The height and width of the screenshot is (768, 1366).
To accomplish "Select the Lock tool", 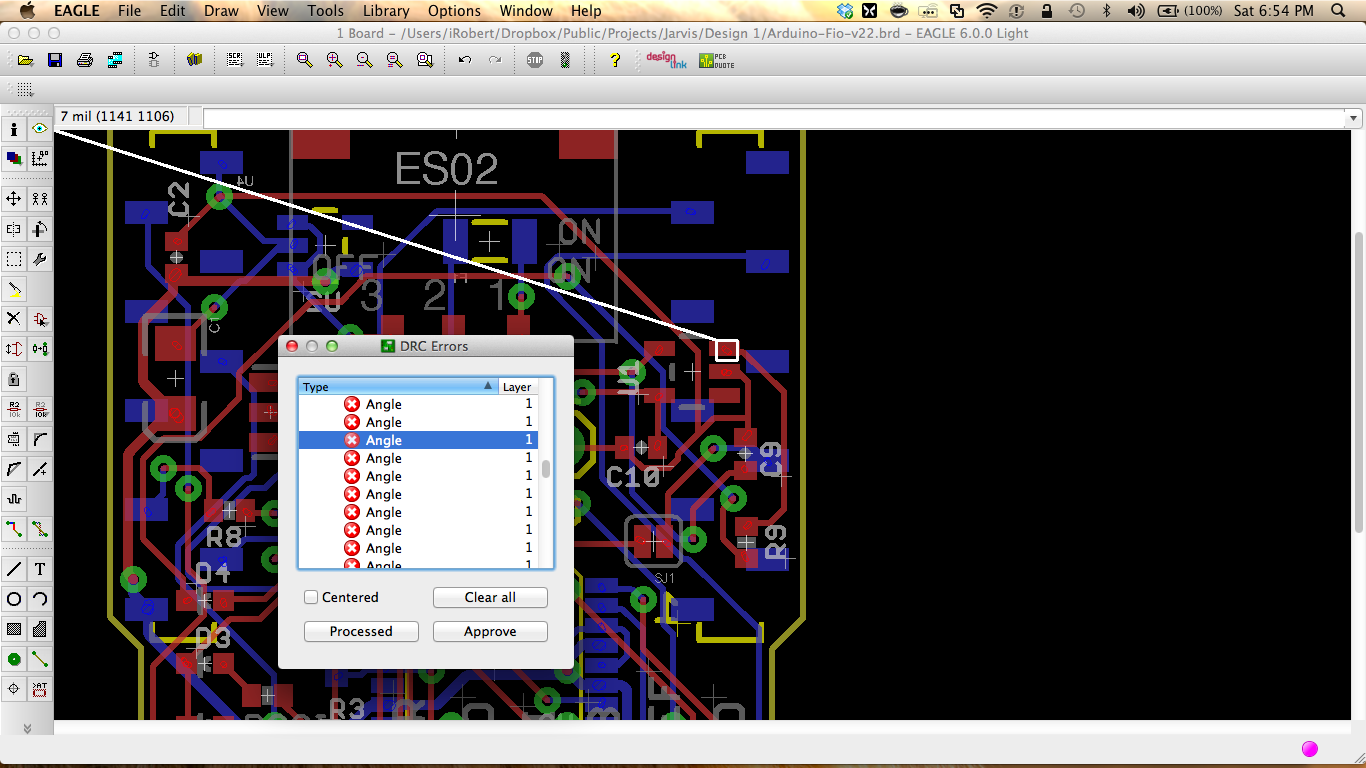I will pyautogui.click(x=14, y=379).
